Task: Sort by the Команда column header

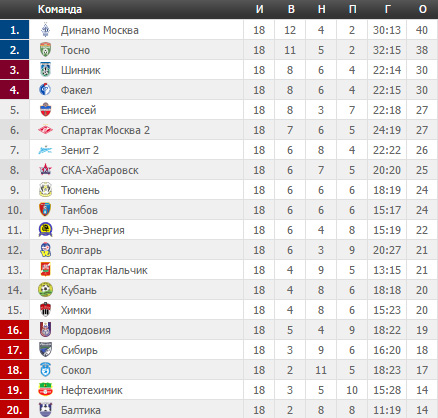Action: [x=60, y=9]
